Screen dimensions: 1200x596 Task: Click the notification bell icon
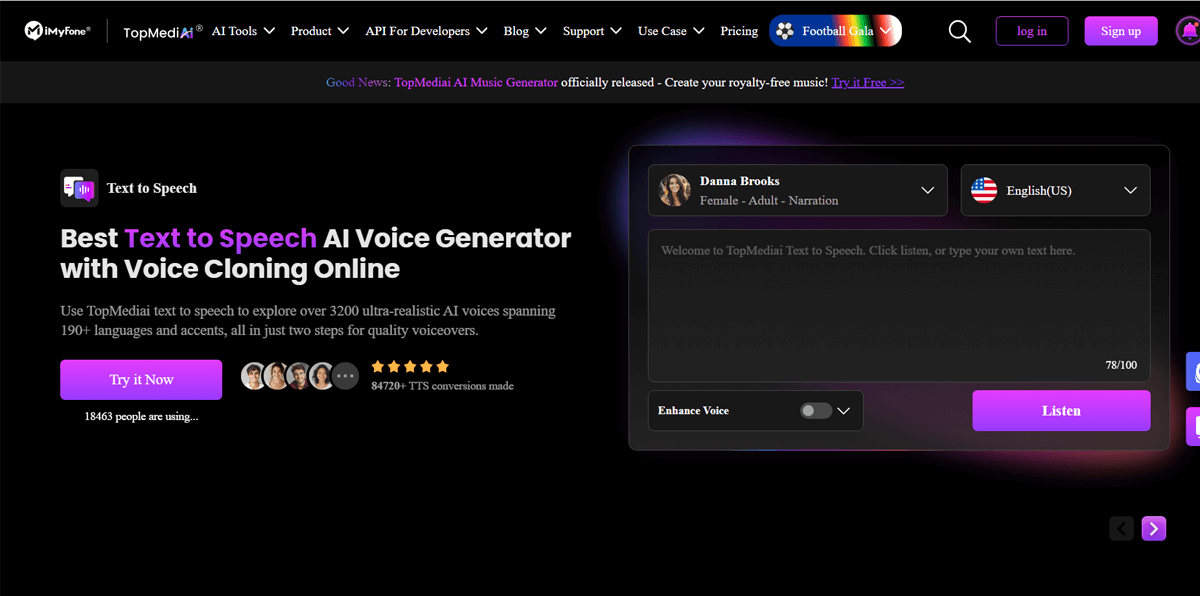pos(1188,31)
